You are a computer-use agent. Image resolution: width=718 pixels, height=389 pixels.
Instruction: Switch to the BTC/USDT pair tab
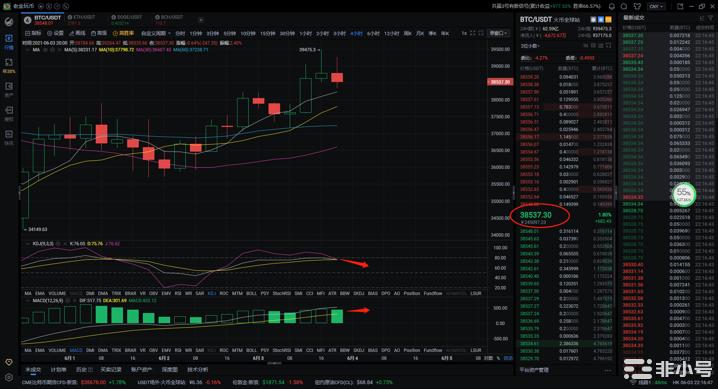(44, 20)
